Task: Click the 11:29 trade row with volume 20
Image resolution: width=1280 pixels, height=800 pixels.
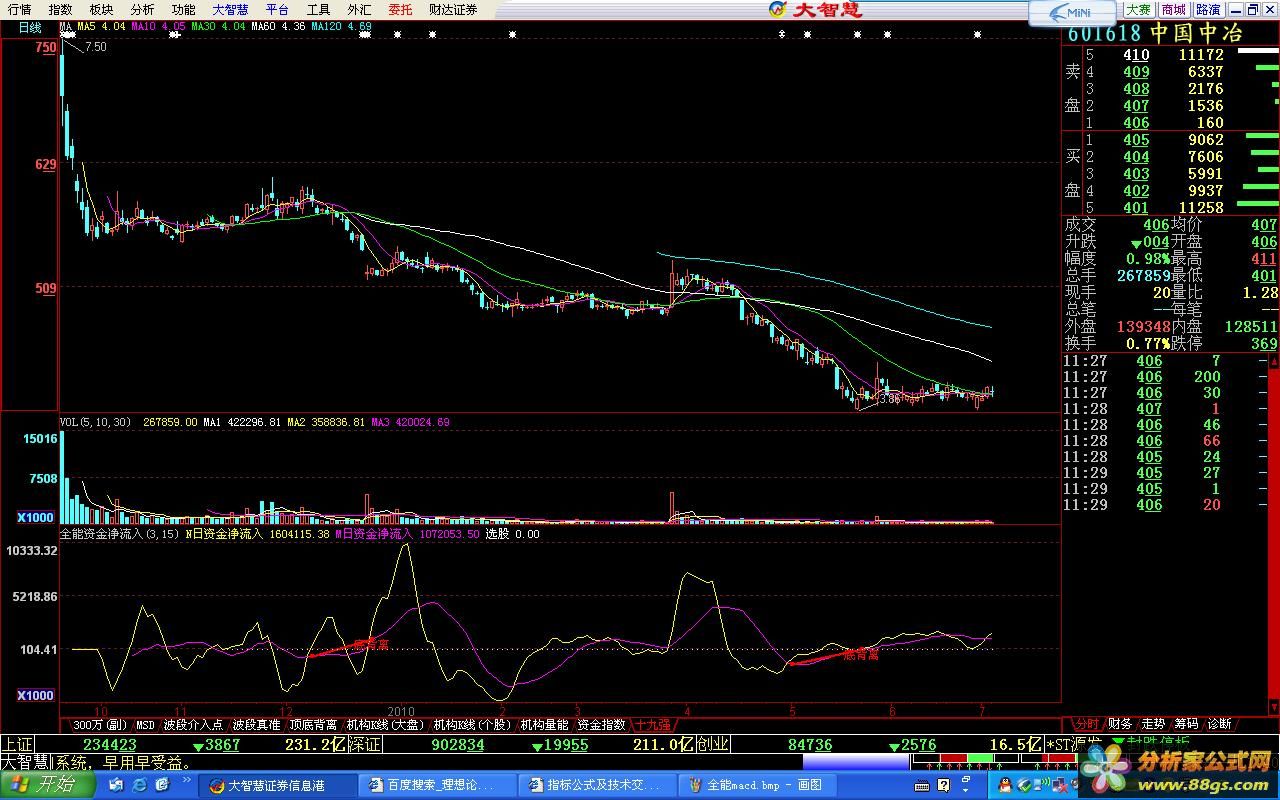Action: [x=1170, y=505]
